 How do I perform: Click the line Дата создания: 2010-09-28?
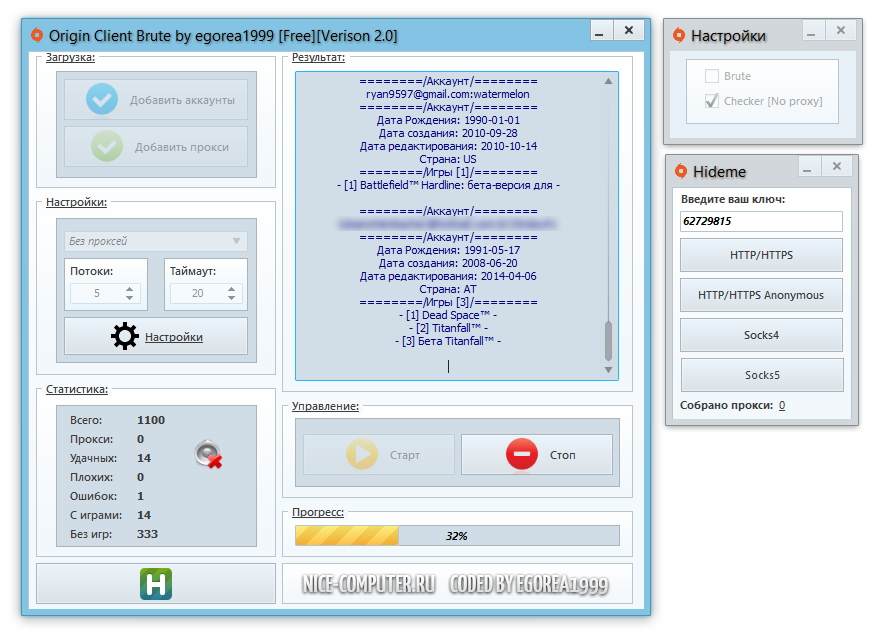coord(448,133)
